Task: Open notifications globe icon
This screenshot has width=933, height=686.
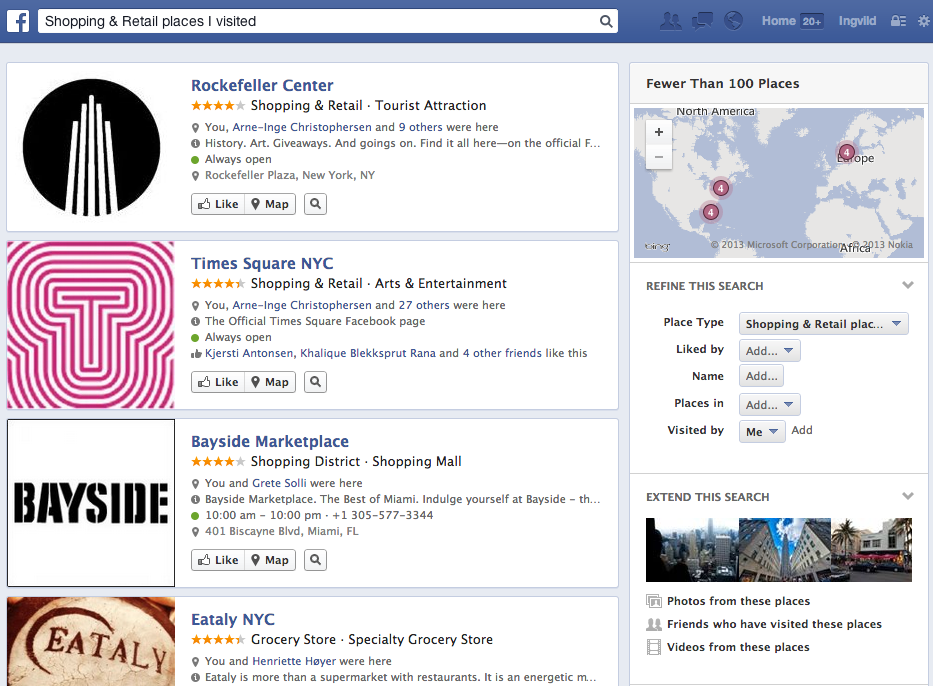Action: click(733, 21)
